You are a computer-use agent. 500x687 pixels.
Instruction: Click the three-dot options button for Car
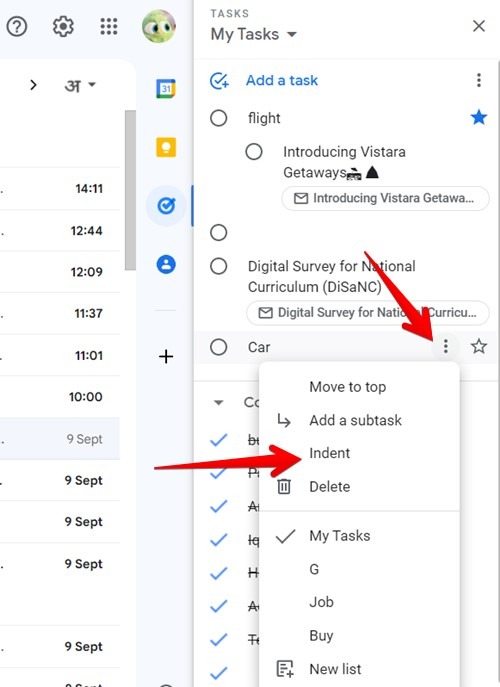coord(445,347)
